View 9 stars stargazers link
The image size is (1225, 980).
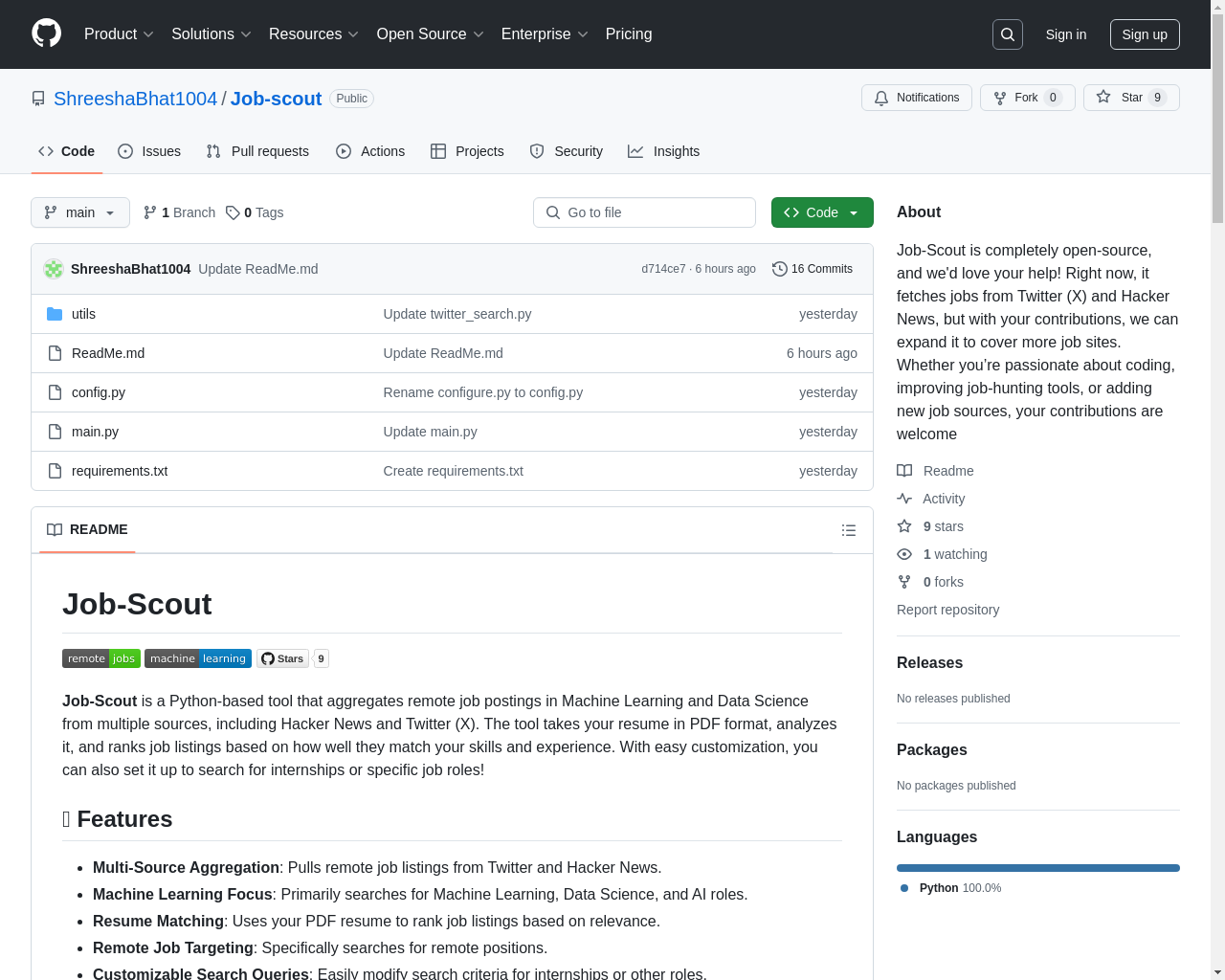[x=930, y=526]
